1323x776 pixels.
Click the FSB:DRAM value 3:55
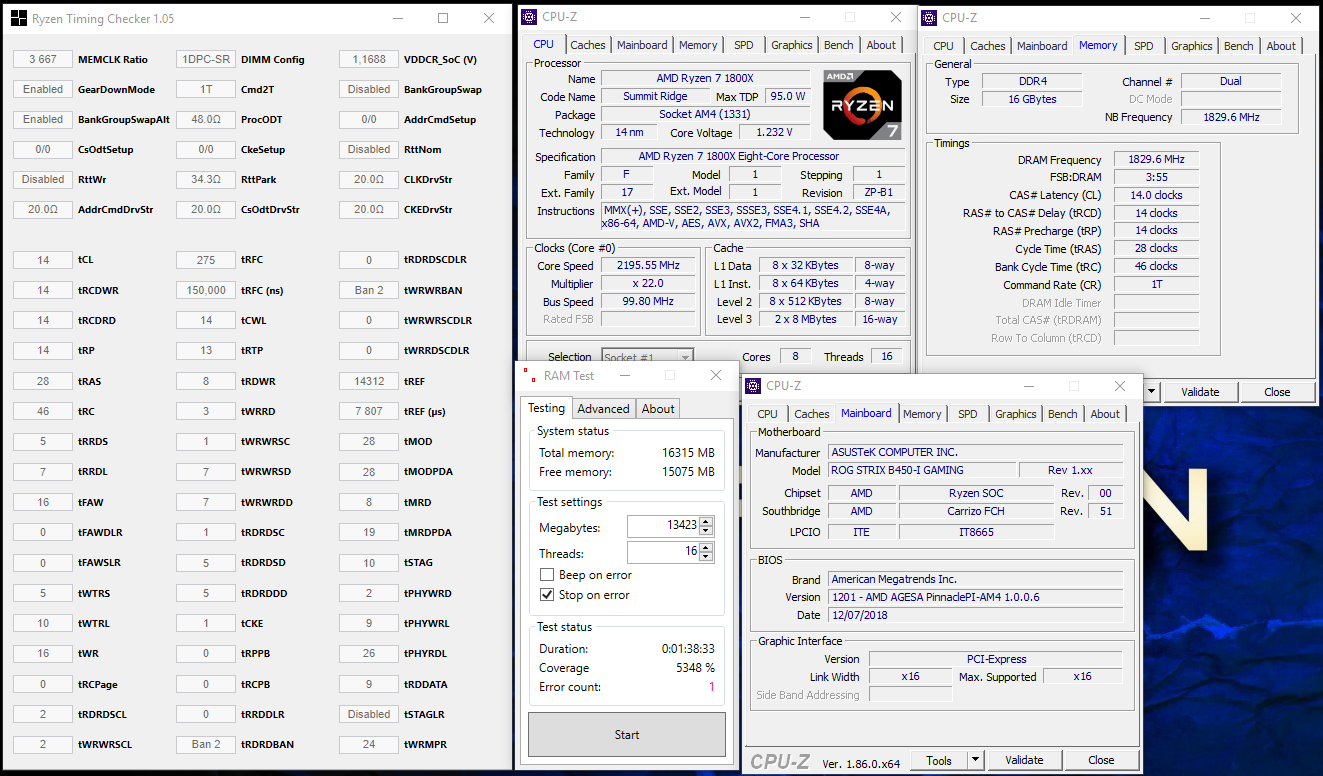(1156, 177)
